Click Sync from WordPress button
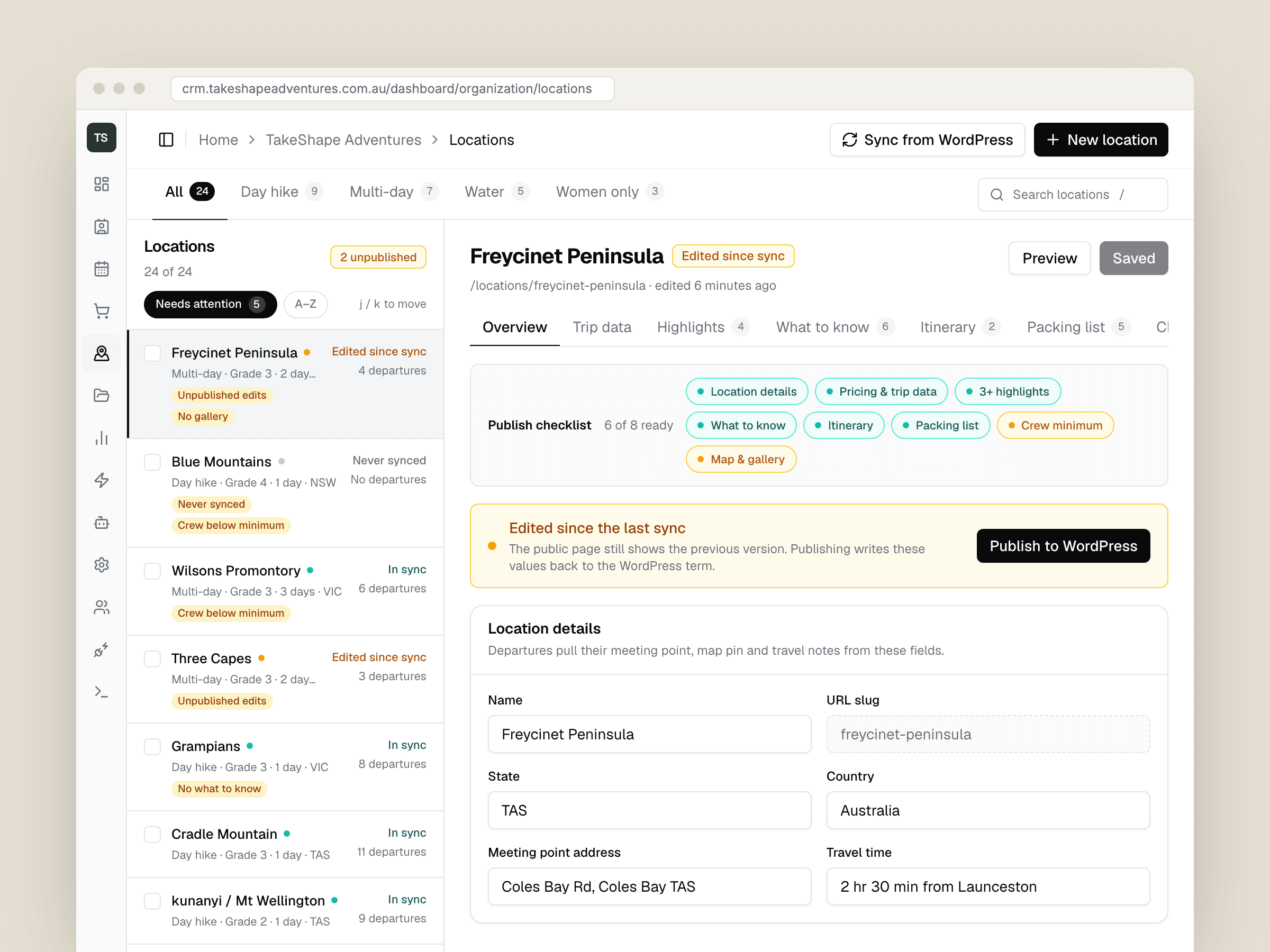Screen dimensions: 1270x952 point(927,140)
